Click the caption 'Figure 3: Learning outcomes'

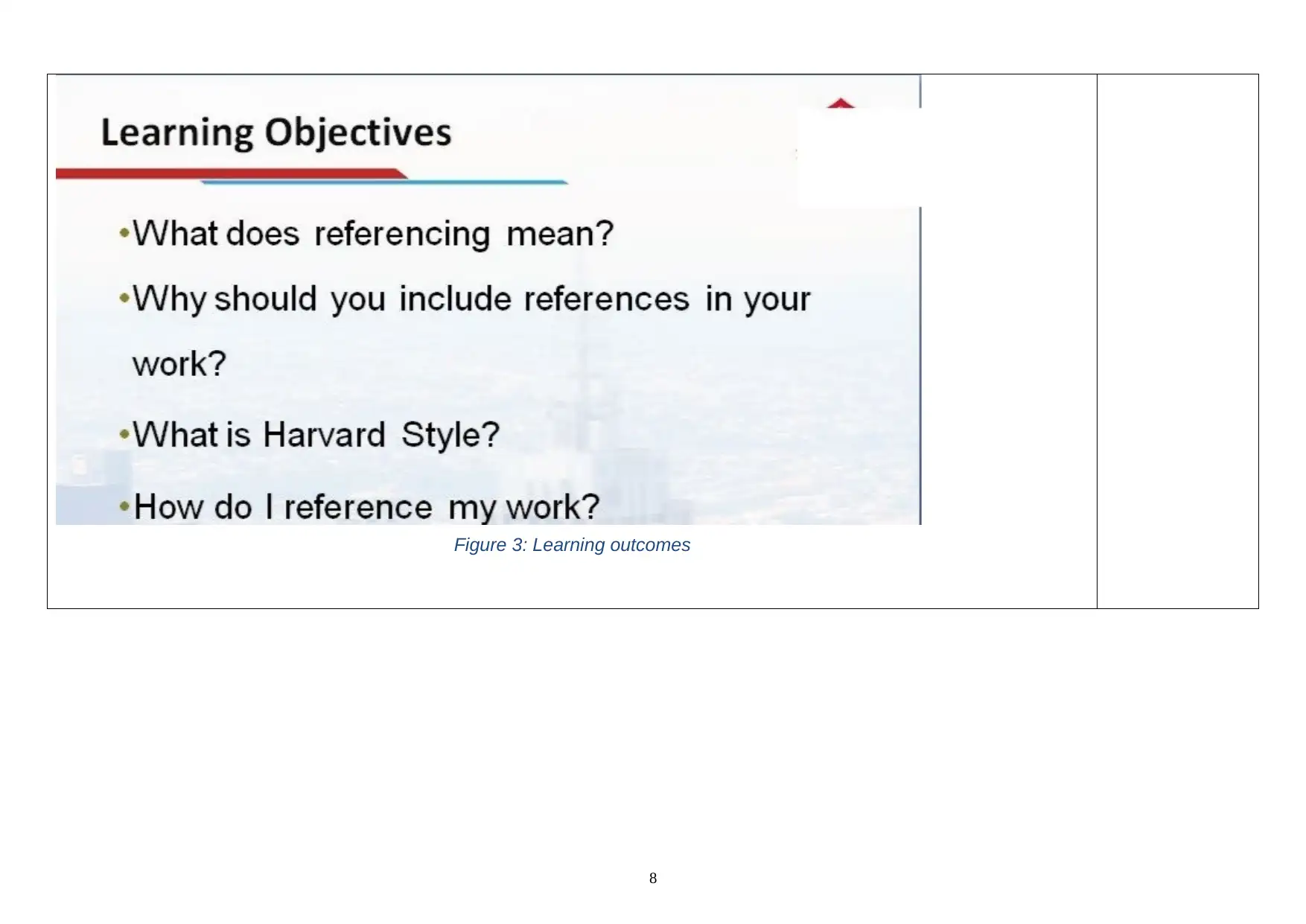pyautogui.click(x=572, y=545)
